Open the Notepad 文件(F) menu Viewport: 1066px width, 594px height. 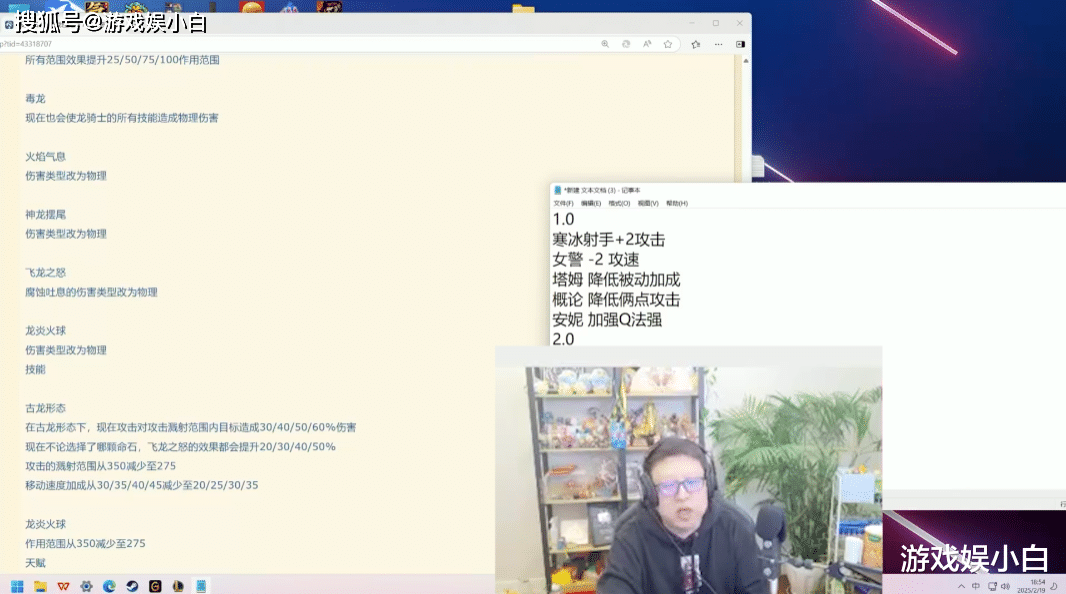(x=563, y=203)
